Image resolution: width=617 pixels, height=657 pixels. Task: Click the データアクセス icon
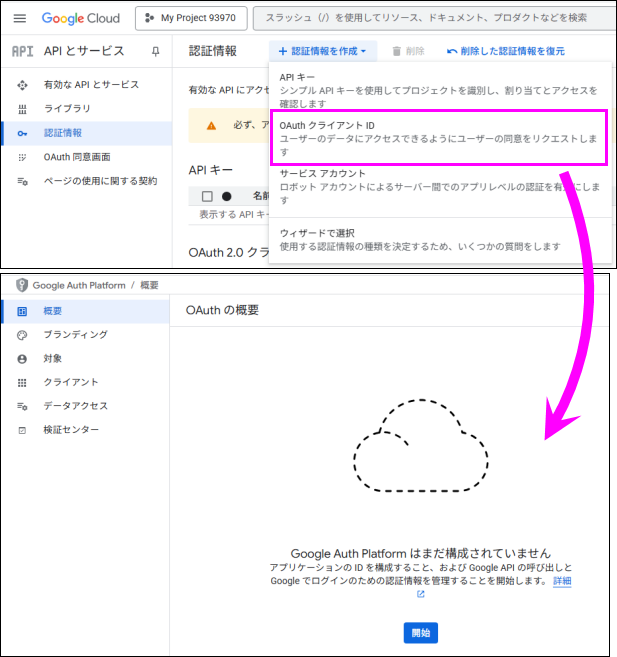coord(22,406)
